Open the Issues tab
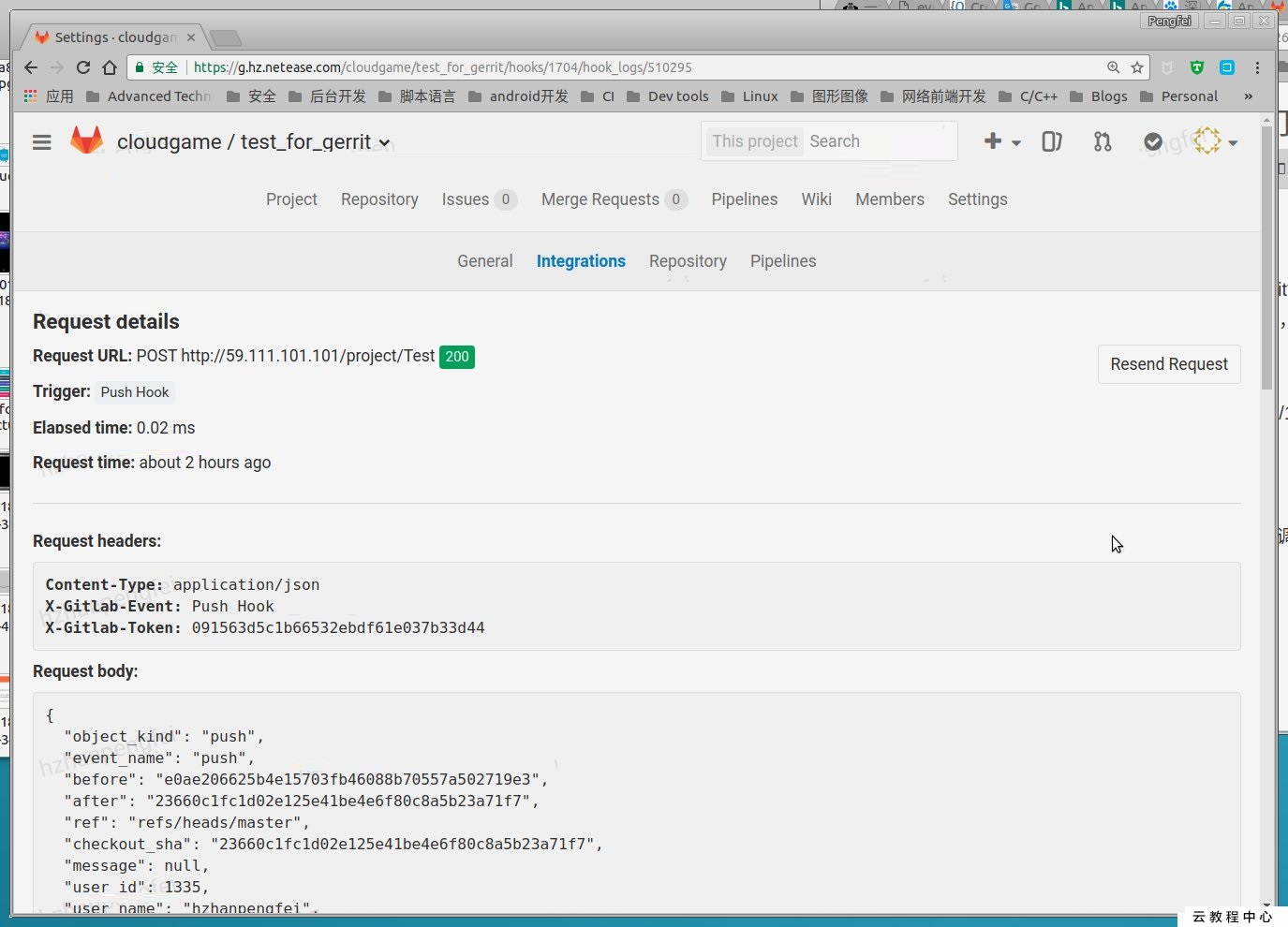Viewport: 1288px width, 927px height. click(x=479, y=199)
